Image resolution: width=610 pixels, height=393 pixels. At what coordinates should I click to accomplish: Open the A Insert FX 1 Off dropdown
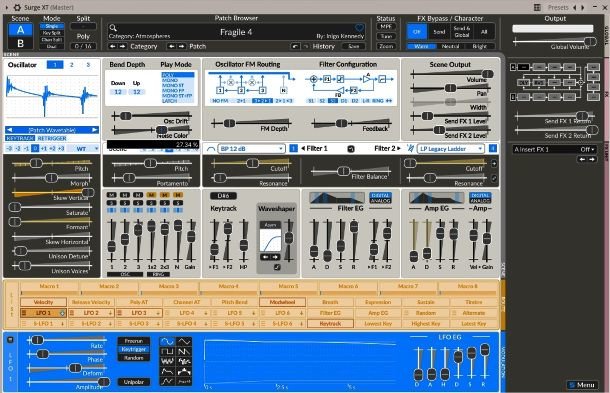click(x=554, y=149)
